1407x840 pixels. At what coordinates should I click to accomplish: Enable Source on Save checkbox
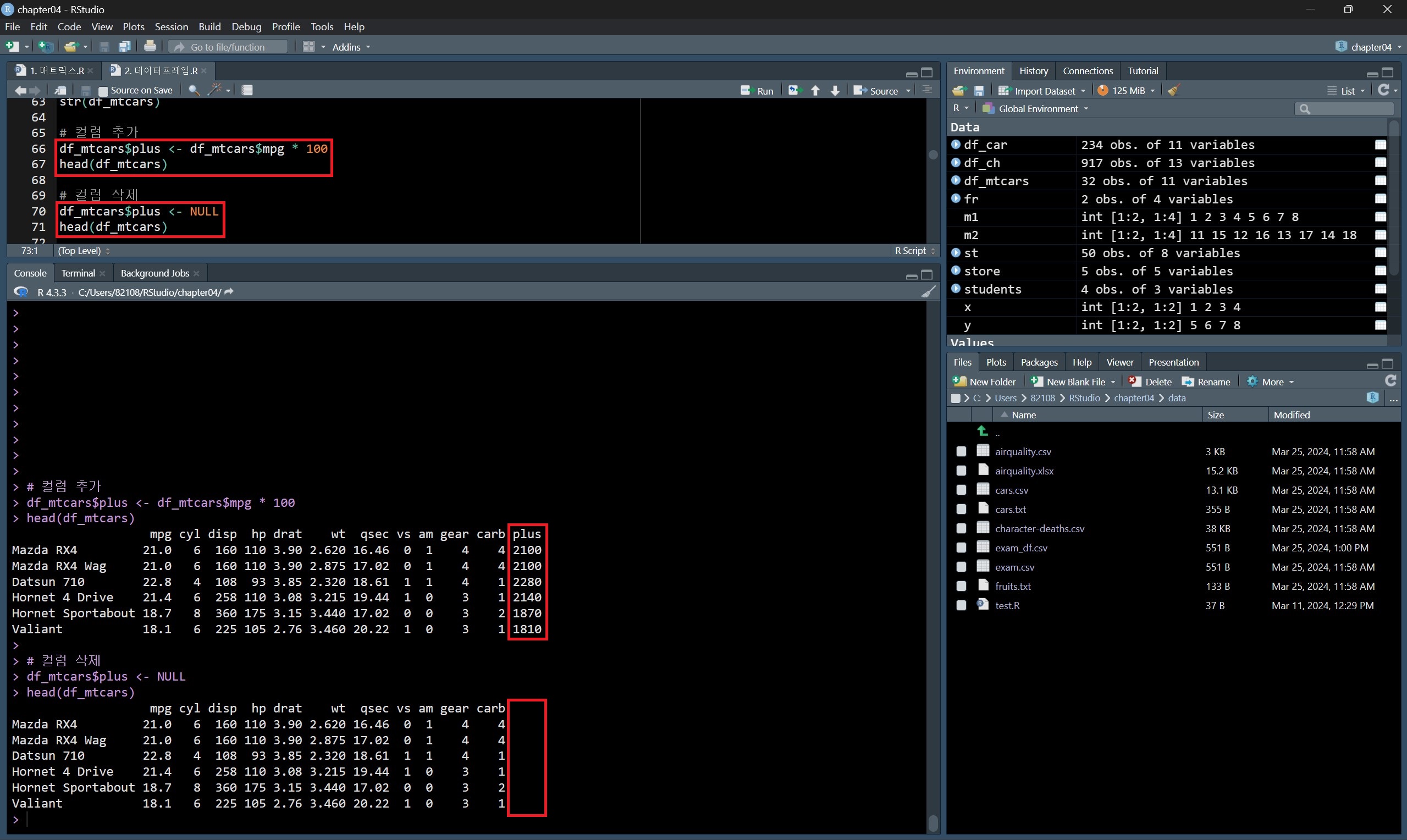point(103,91)
